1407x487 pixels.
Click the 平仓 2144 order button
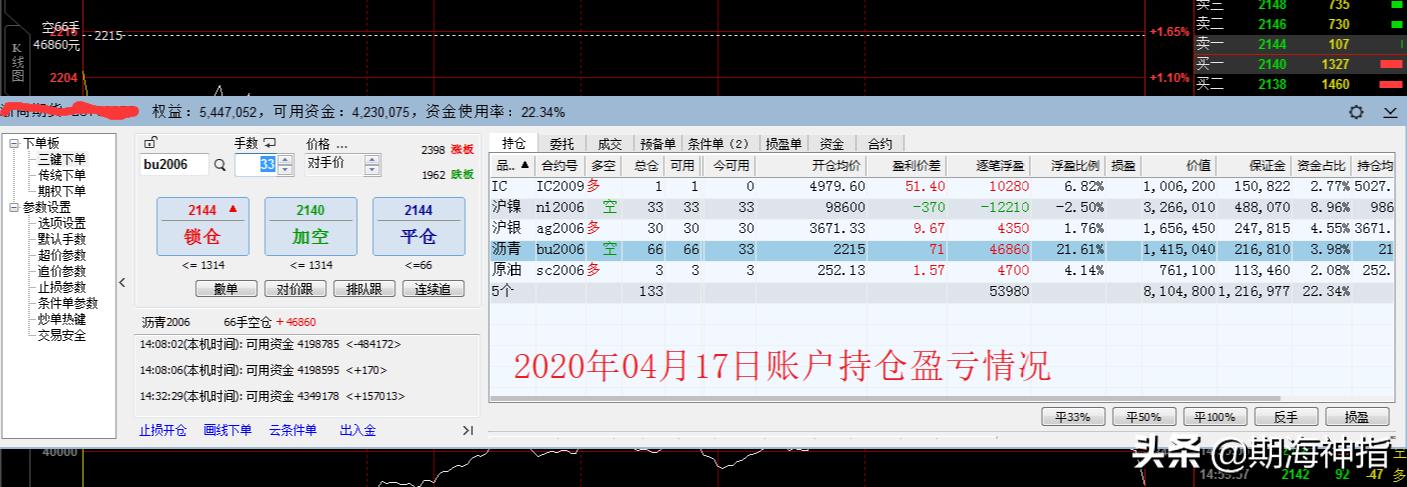418,226
